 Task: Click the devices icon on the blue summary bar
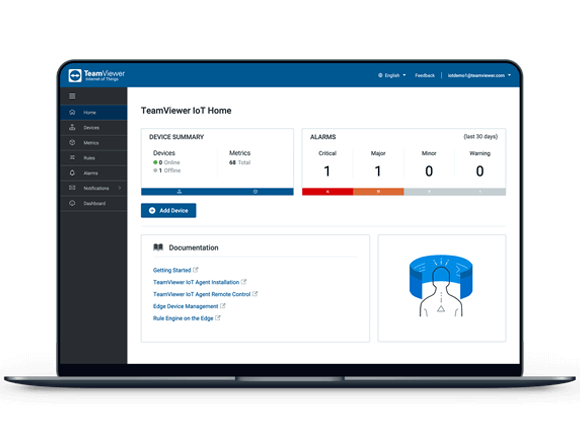[x=179, y=192]
